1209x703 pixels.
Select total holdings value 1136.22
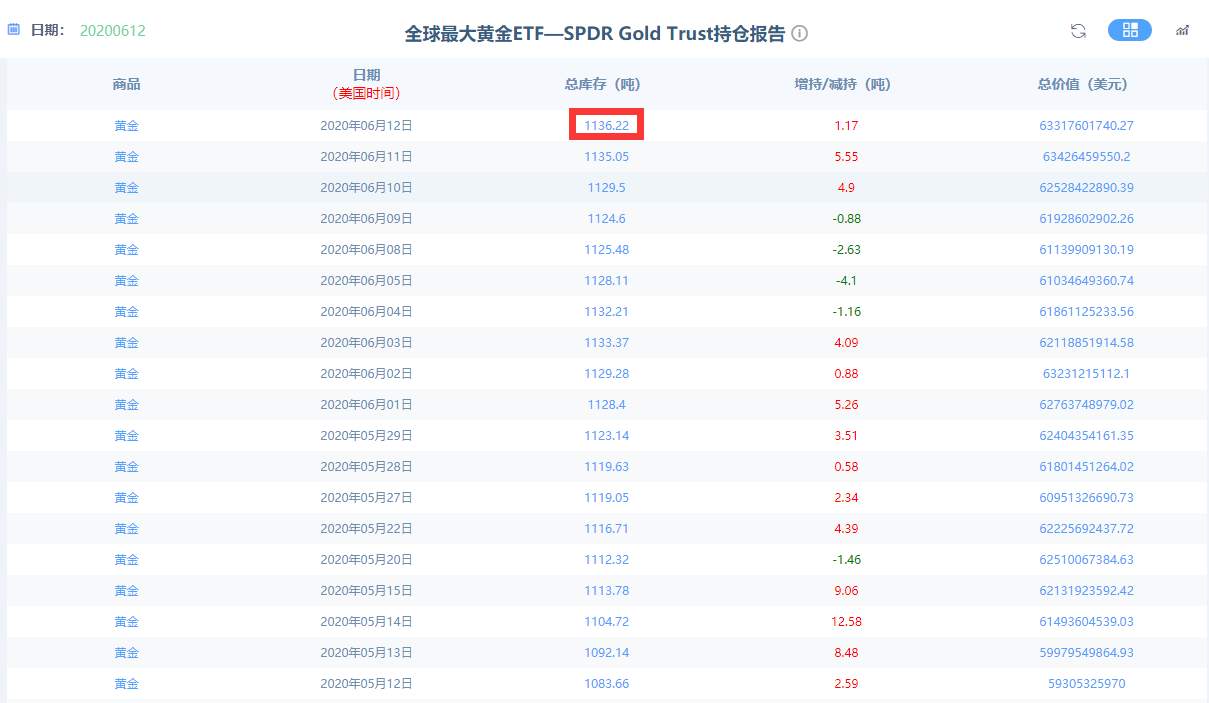(x=607, y=126)
